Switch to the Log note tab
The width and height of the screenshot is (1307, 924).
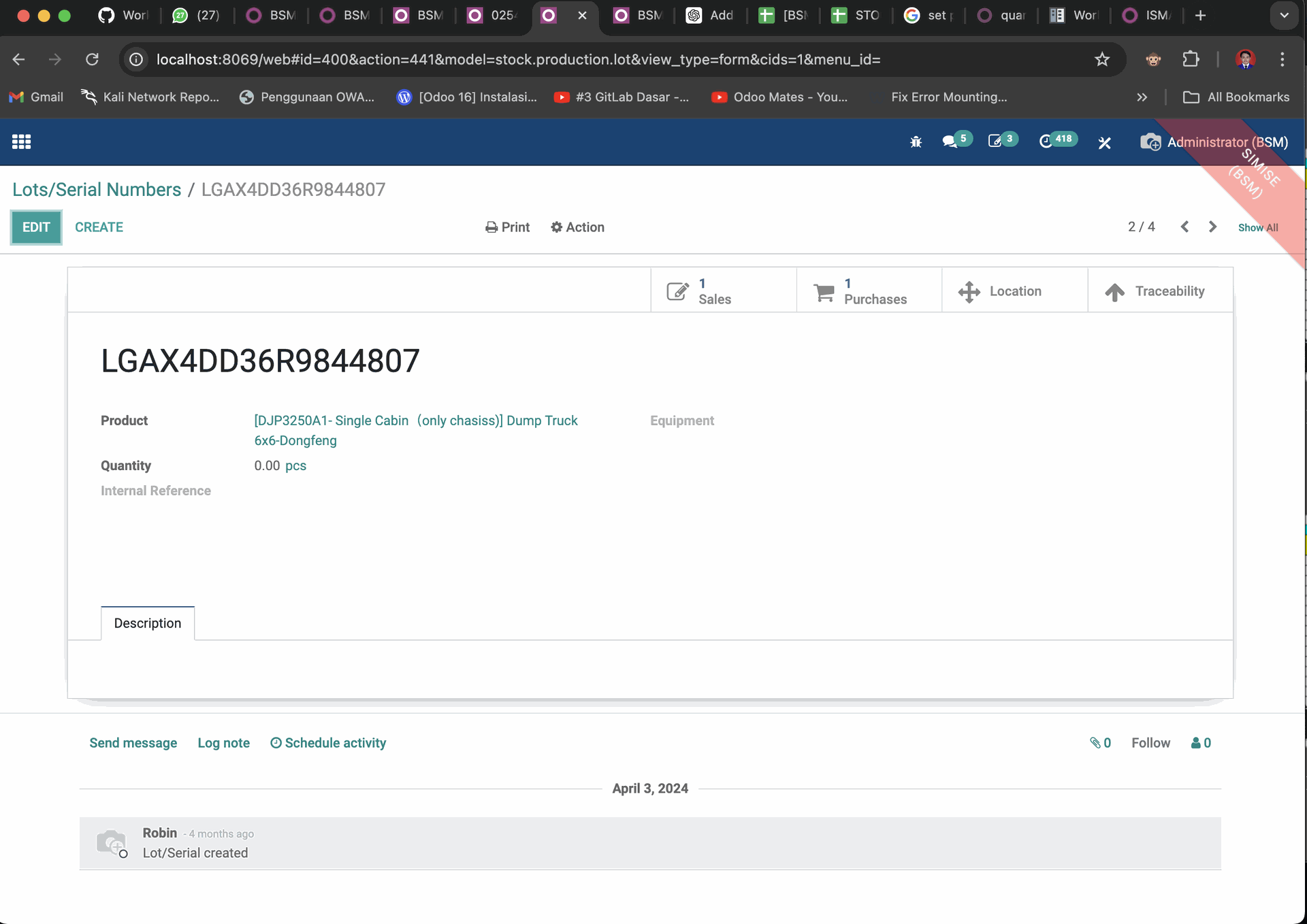[x=223, y=743]
